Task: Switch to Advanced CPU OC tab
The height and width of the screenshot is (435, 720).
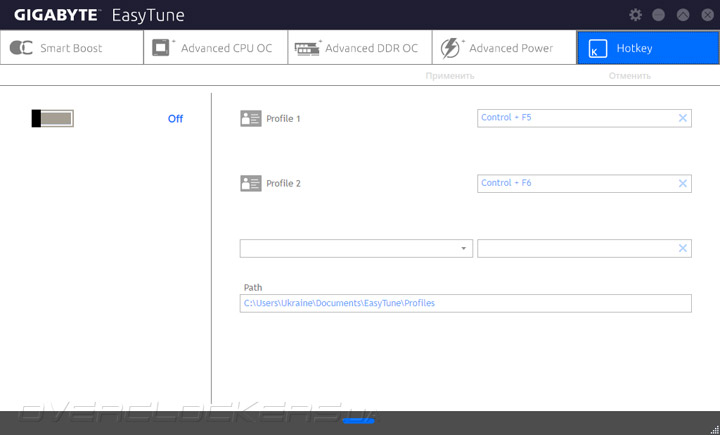Action: (216, 48)
